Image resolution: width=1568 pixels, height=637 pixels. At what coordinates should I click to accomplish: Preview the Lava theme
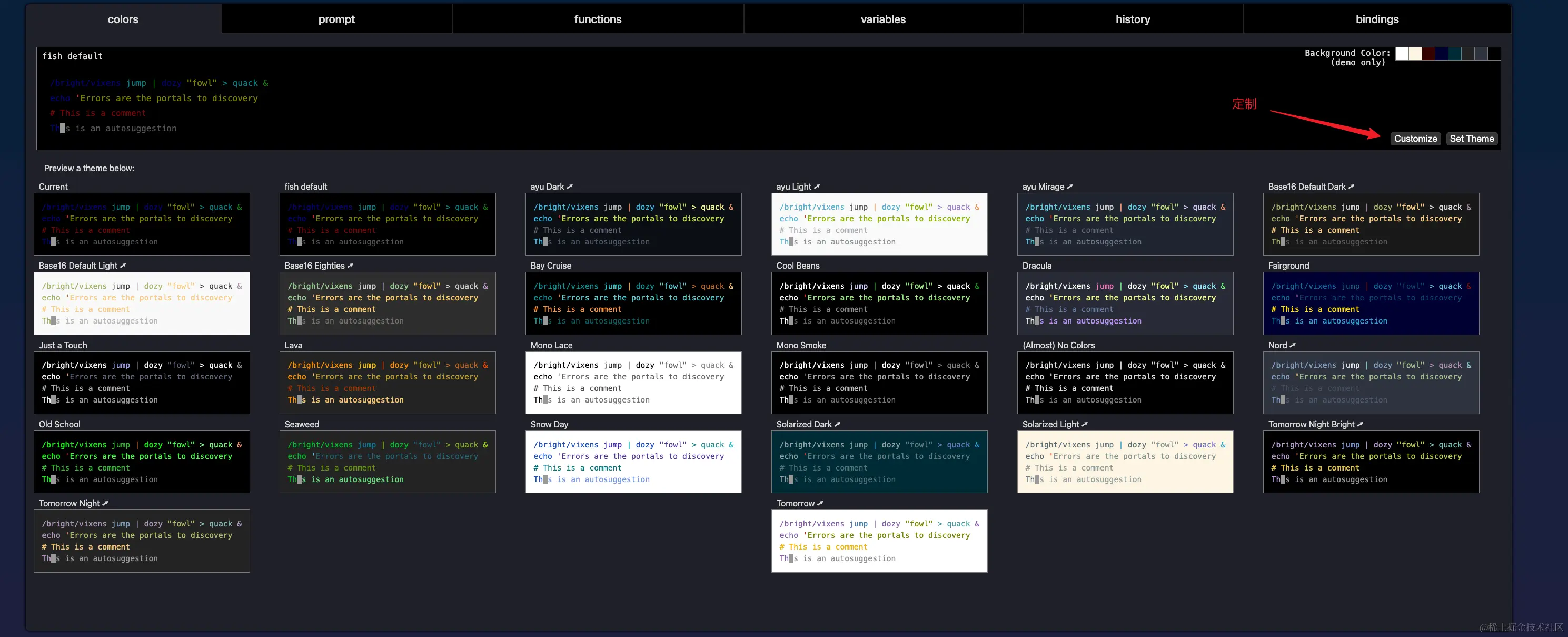[x=388, y=383]
